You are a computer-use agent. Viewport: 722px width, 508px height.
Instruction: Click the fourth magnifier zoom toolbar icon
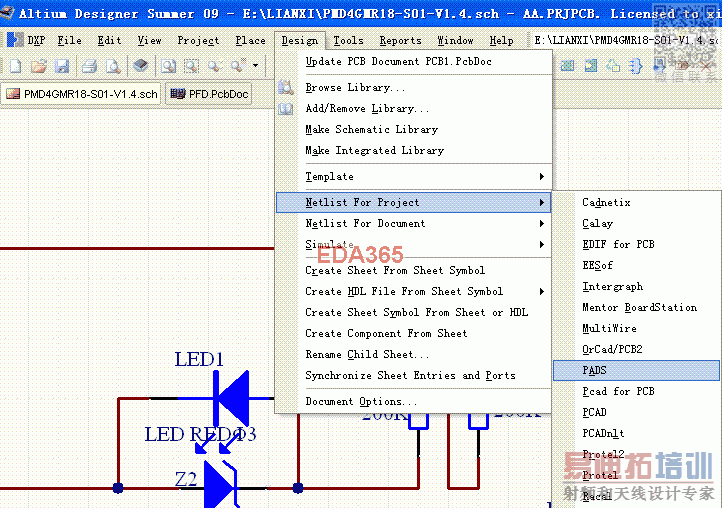239,65
